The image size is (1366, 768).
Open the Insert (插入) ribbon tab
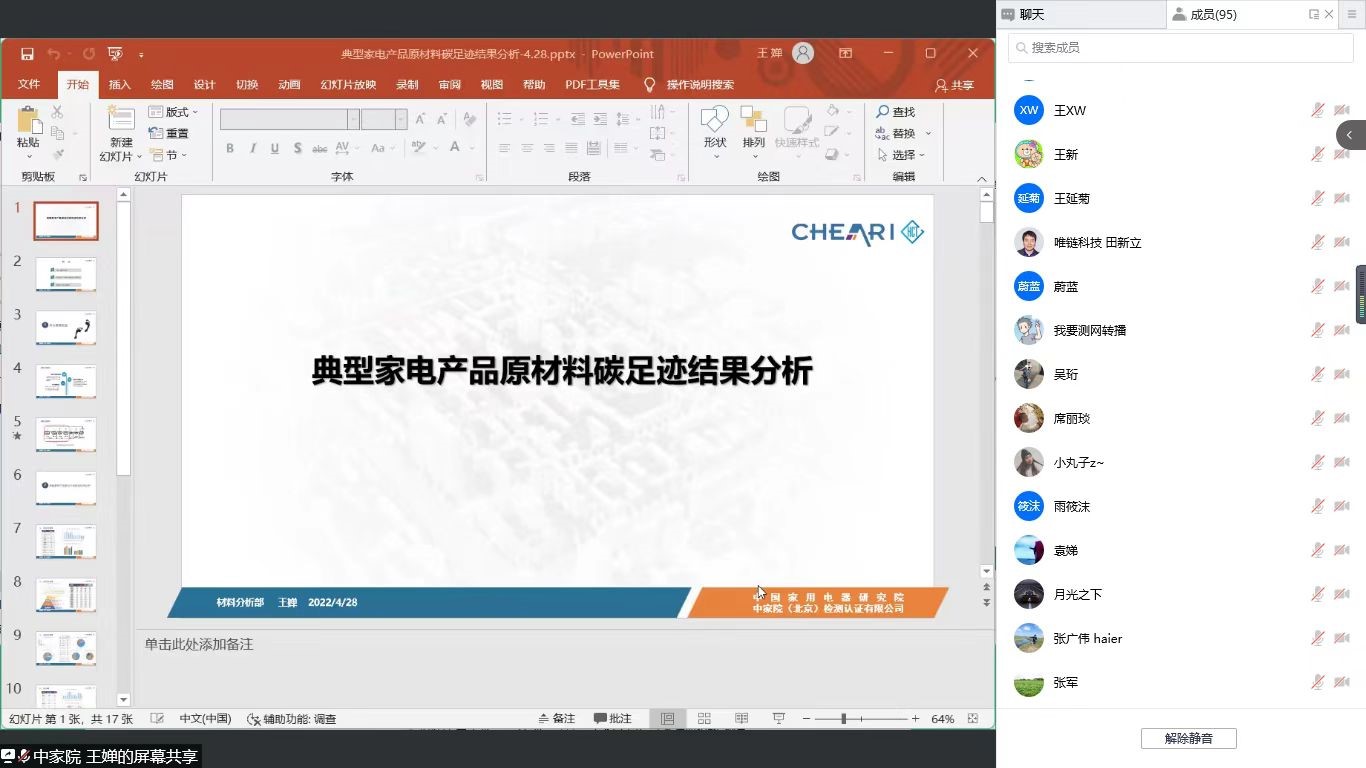(120, 85)
